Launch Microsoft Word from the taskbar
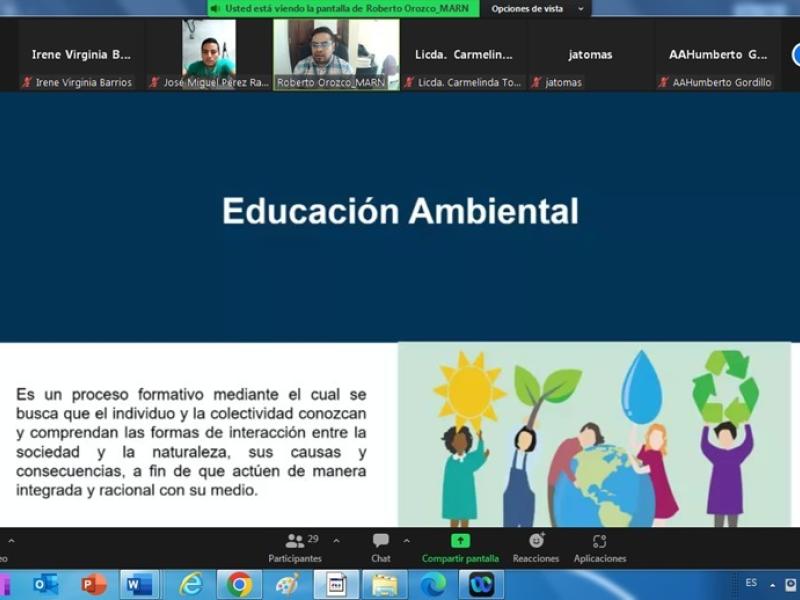Screen dimensions: 800x600 [x=139, y=584]
